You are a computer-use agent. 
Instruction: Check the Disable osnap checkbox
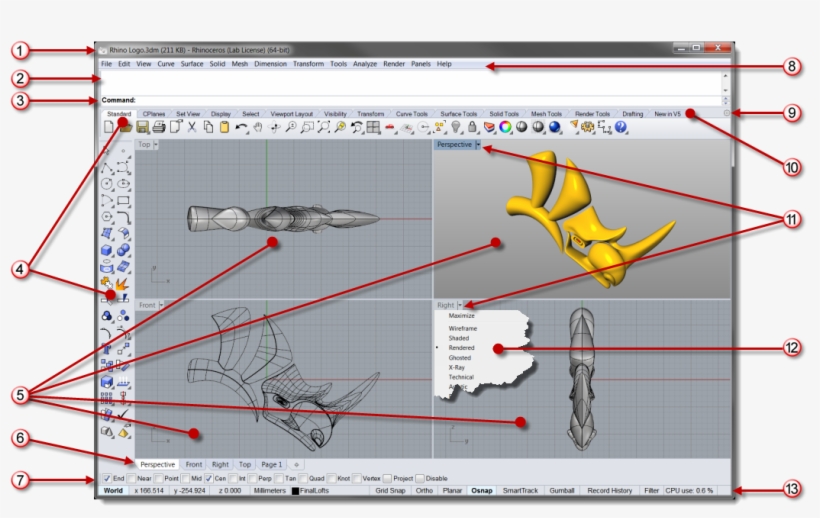(420, 478)
